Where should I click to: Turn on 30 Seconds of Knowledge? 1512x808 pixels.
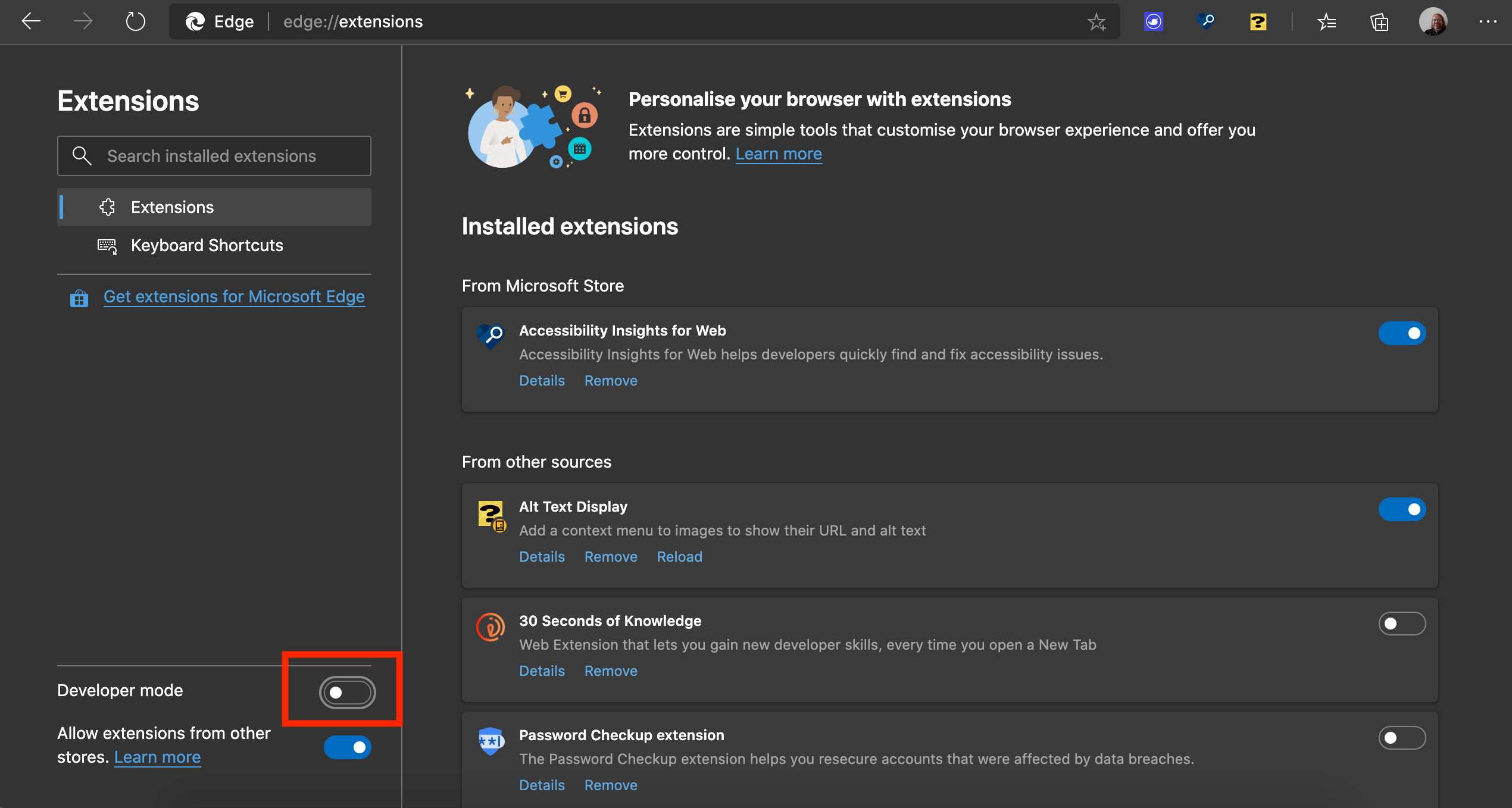pos(1402,624)
